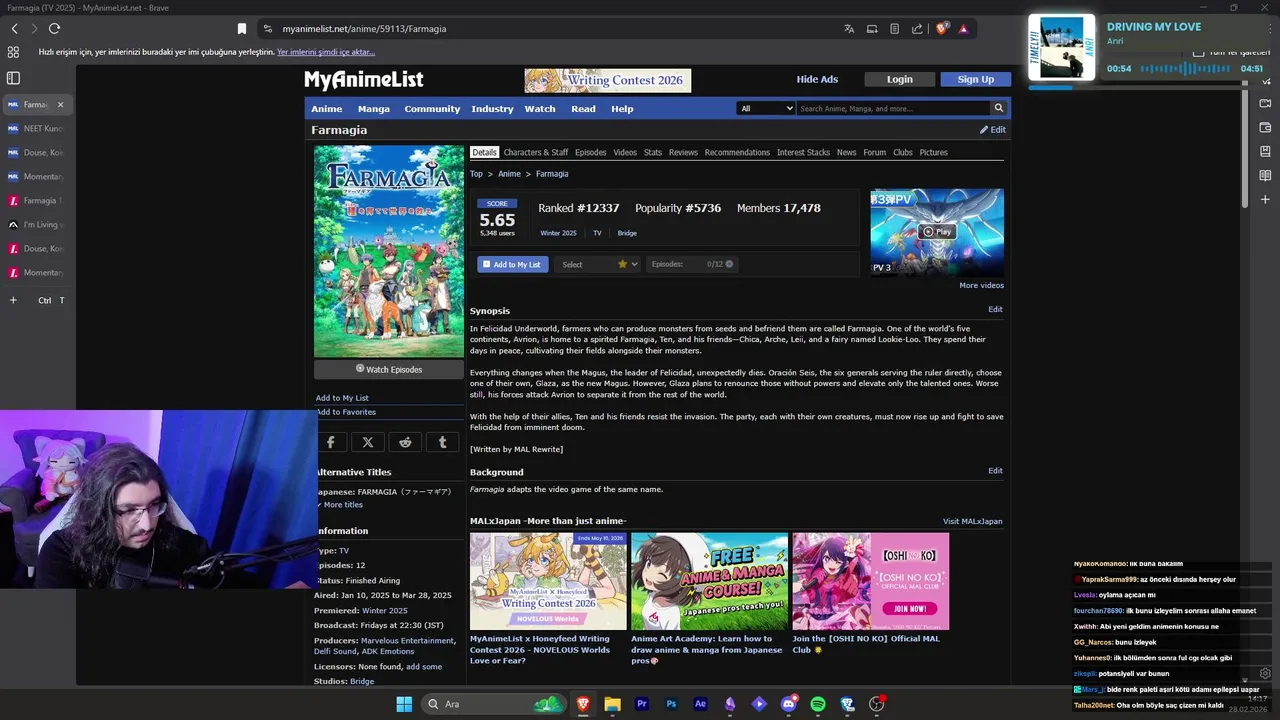Viewport: 1280px width, 720px height.
Task: Open the score 'Select' dropdown
Action: (x=597, y=264)
